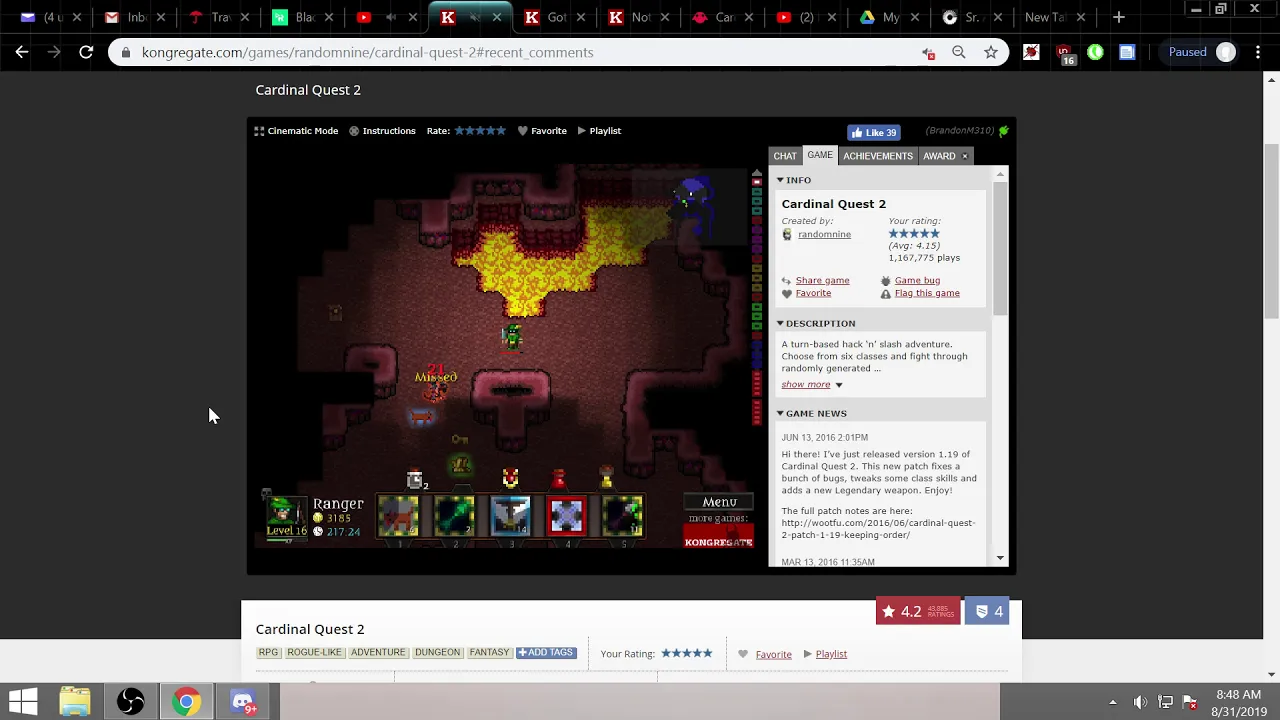Select the FANTASY tag

489,652
